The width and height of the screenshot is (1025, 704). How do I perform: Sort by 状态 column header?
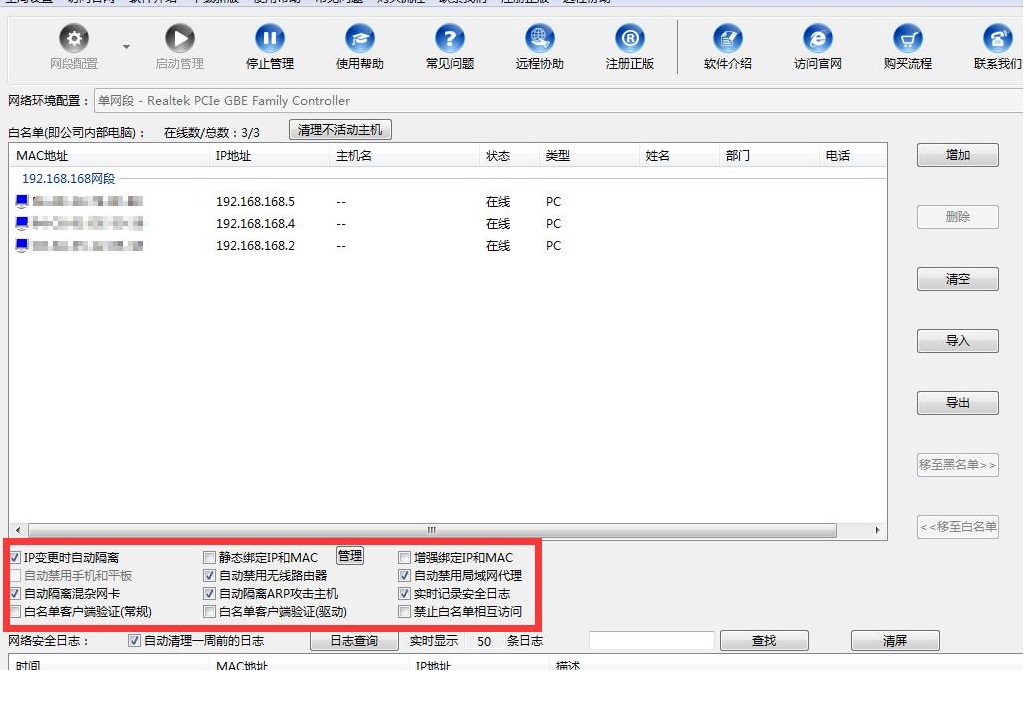point(509,156)
